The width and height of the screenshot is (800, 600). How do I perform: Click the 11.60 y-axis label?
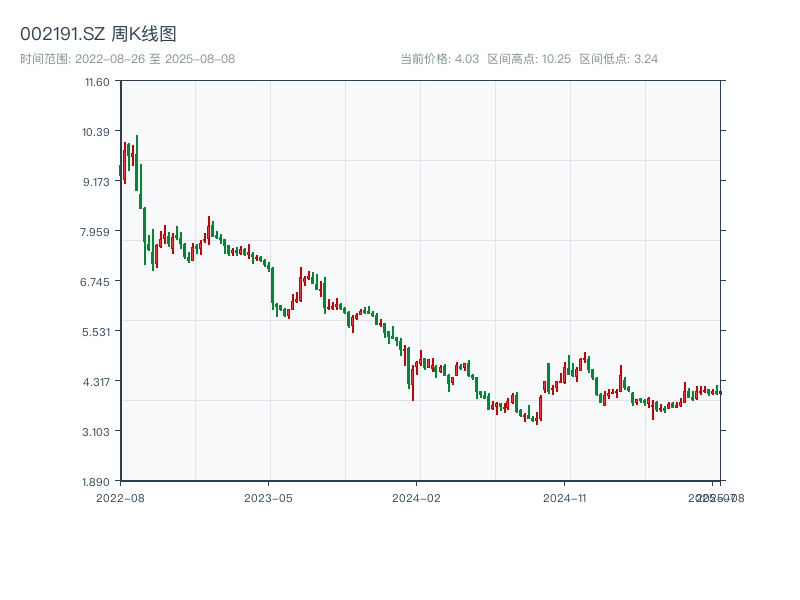[x=97, y=81]
